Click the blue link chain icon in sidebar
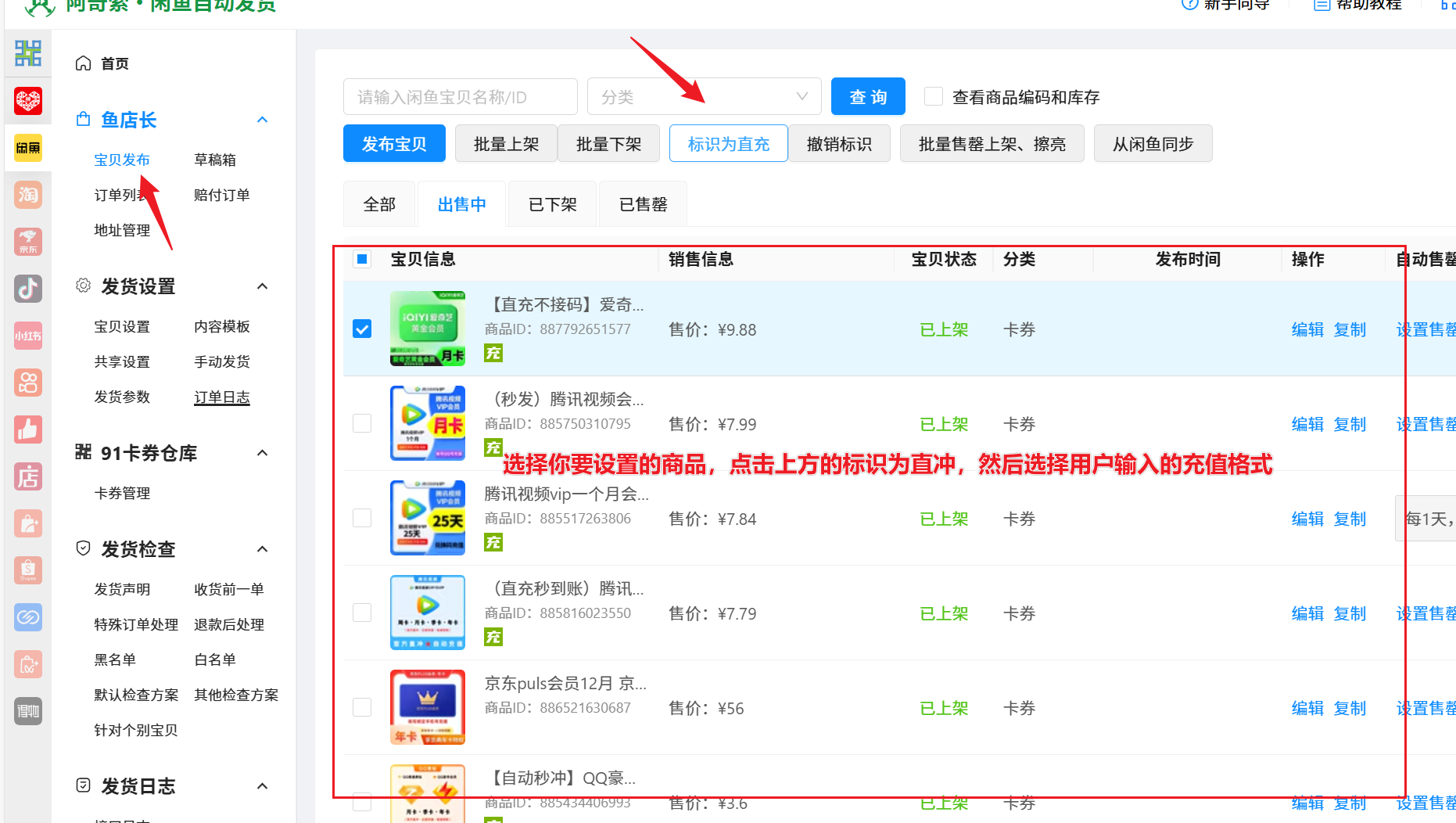 [28, 617]
